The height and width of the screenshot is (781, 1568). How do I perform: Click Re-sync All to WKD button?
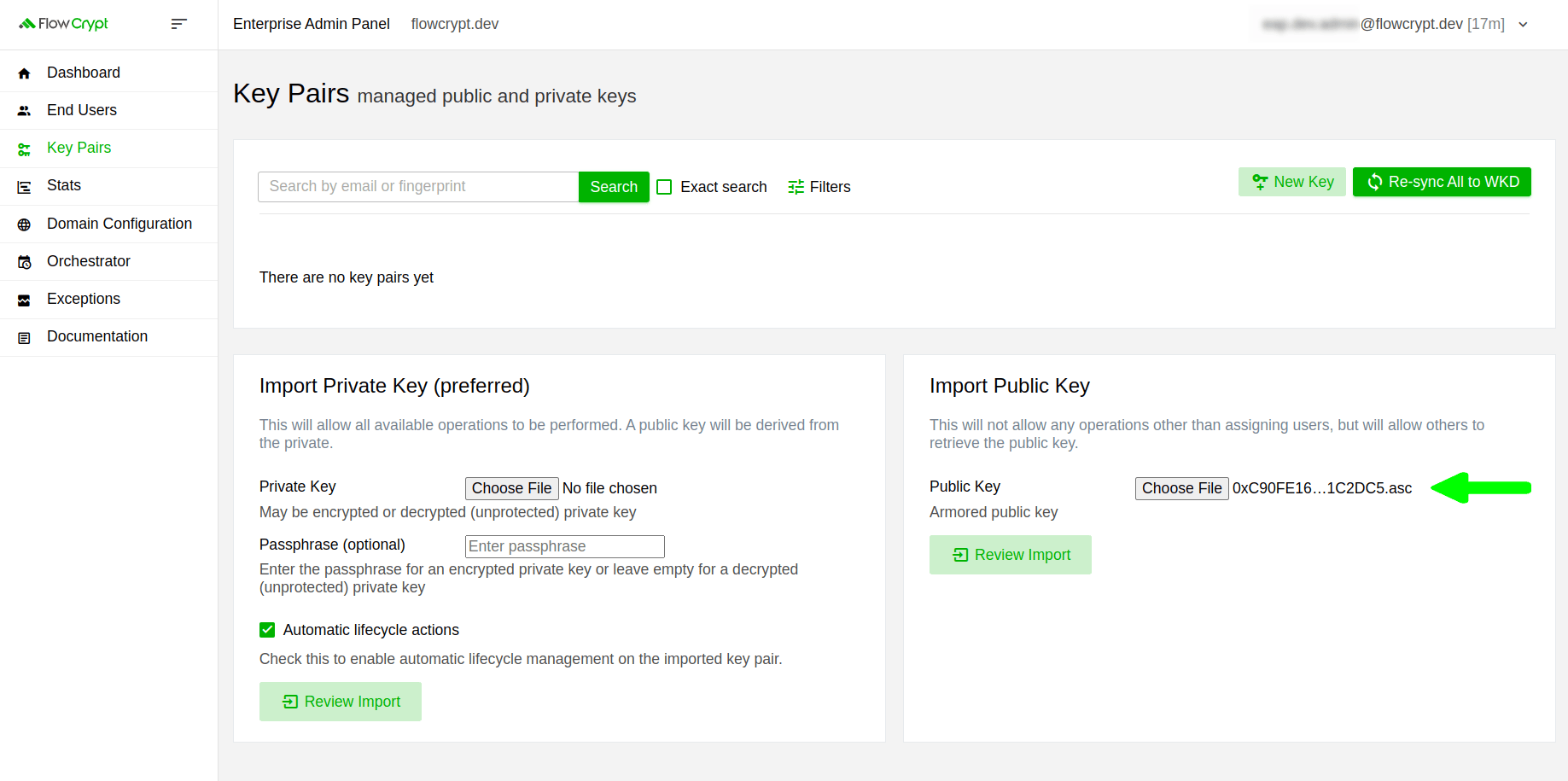(x=1442, y=182)
